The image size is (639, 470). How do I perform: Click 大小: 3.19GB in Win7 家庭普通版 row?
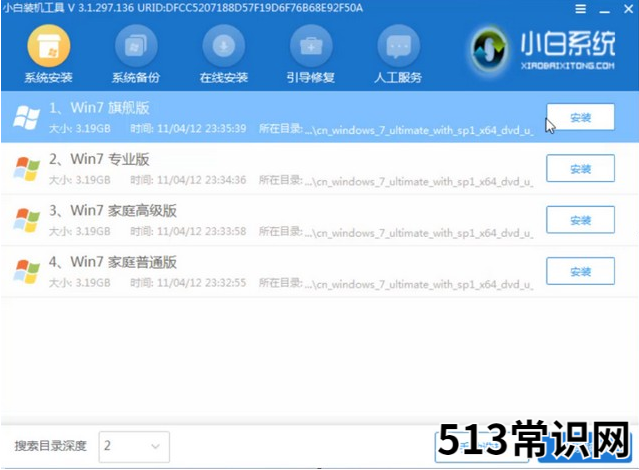click(x=80, y=283)
